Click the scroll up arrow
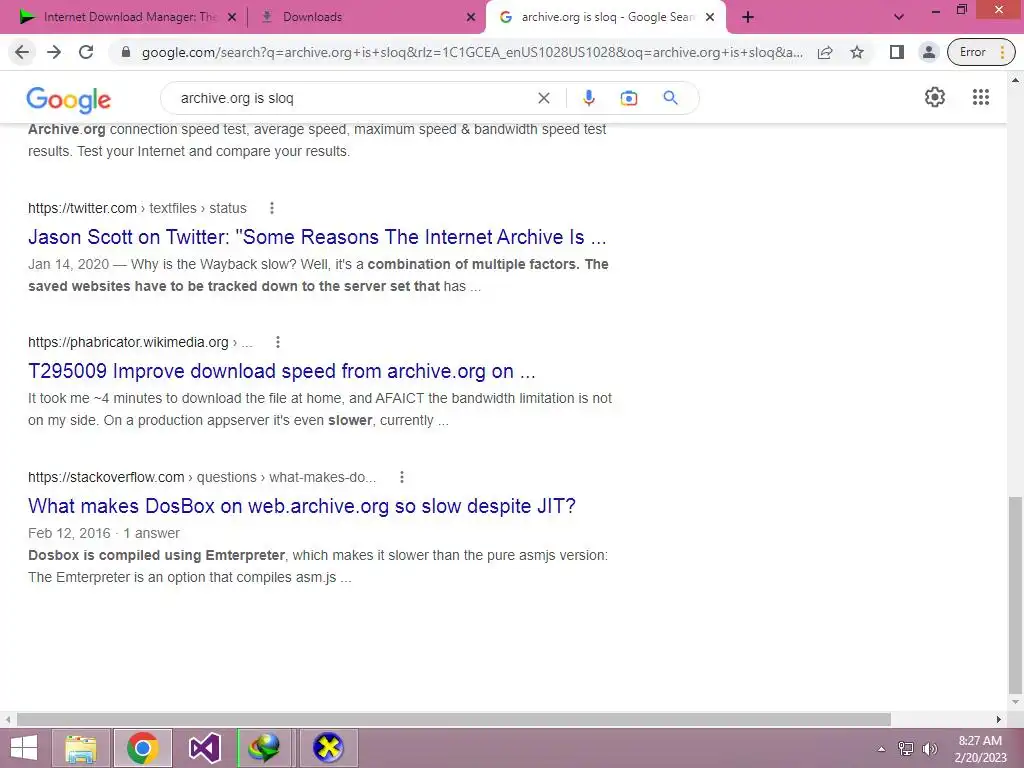The height and width of the screenshot is (768, 1024). point(1015,80)
